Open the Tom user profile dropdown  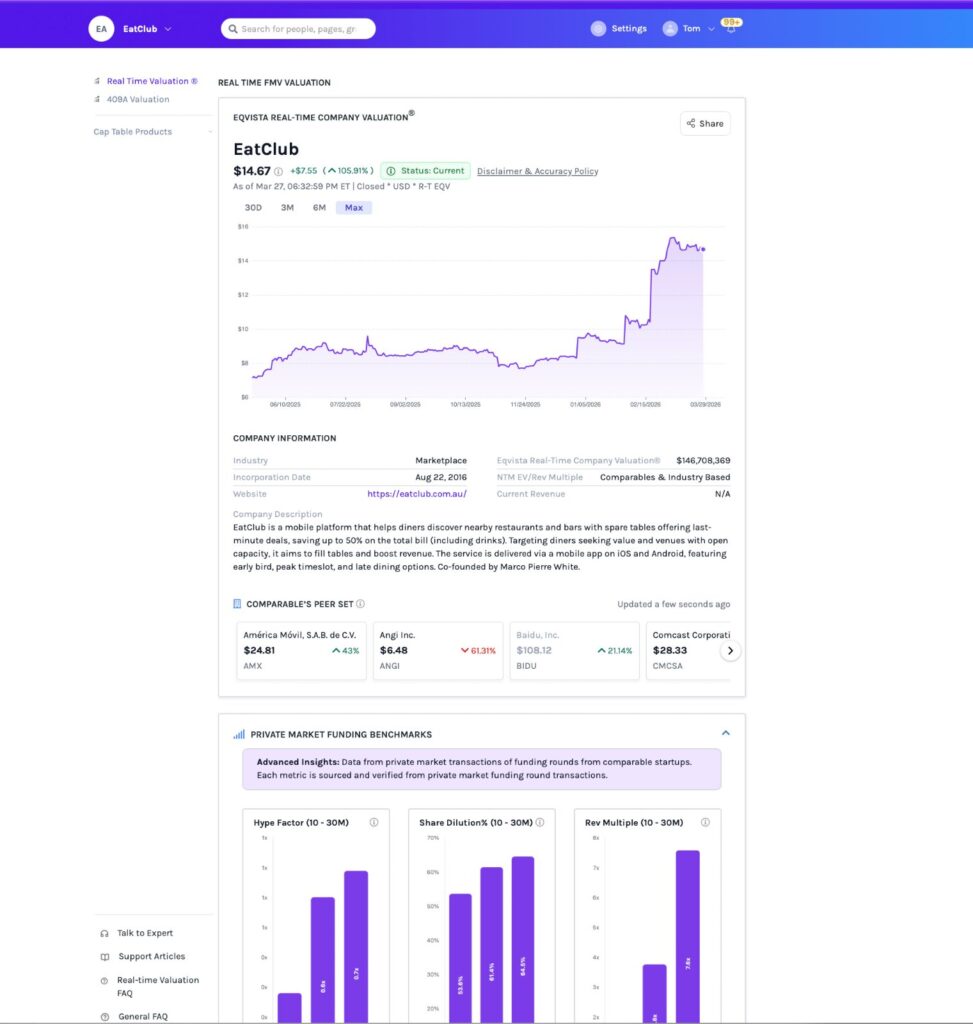(x=689, y=28)
